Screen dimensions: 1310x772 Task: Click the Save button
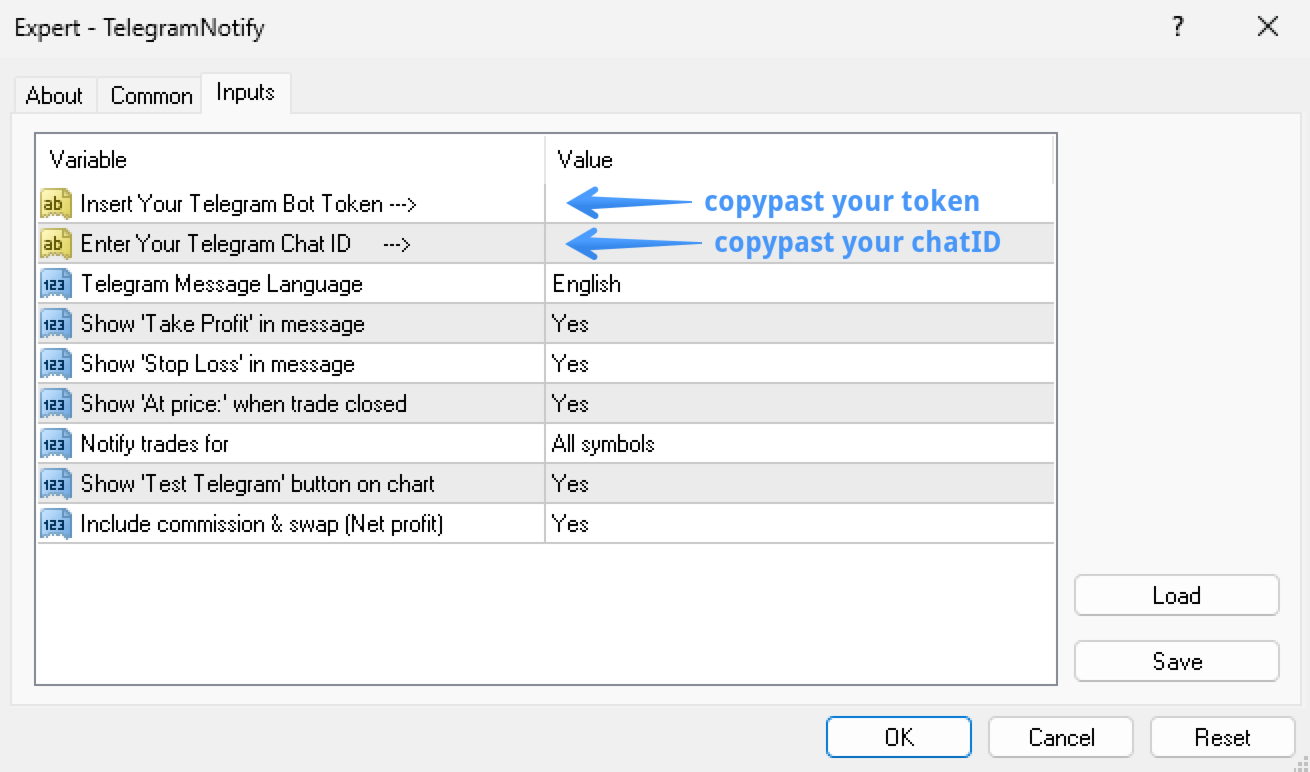[1176, 662]
